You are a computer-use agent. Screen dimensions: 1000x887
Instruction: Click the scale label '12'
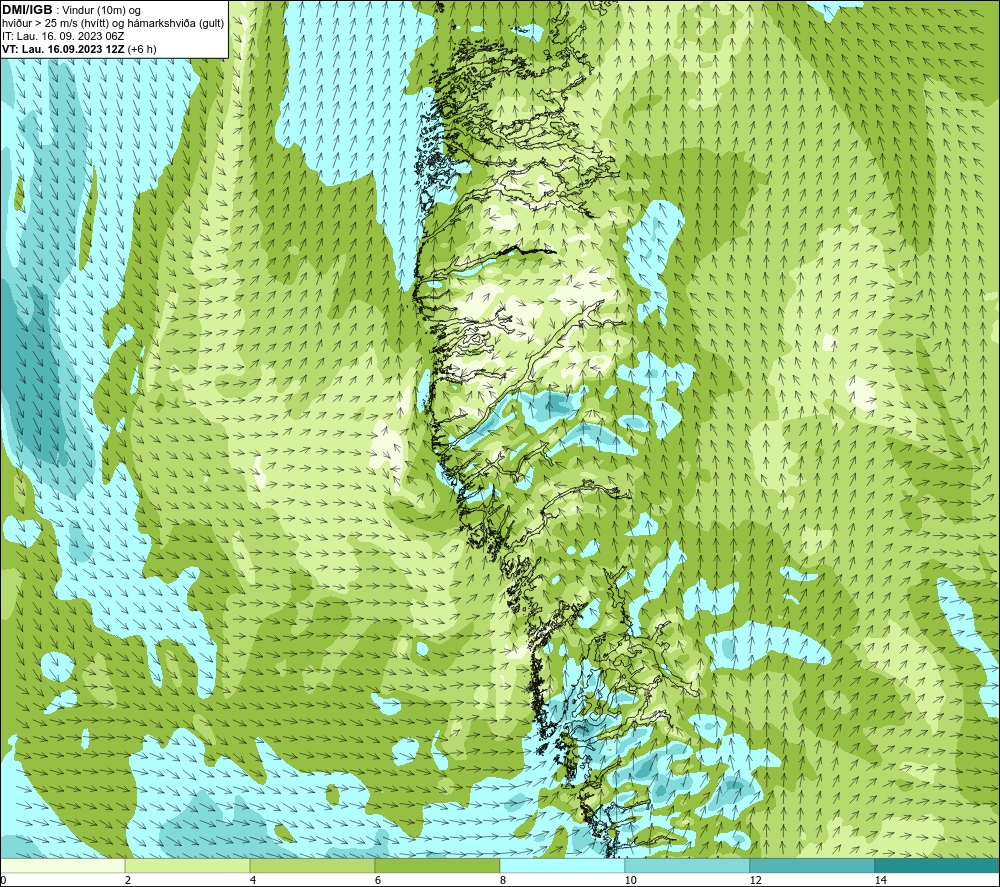(755, 881)
